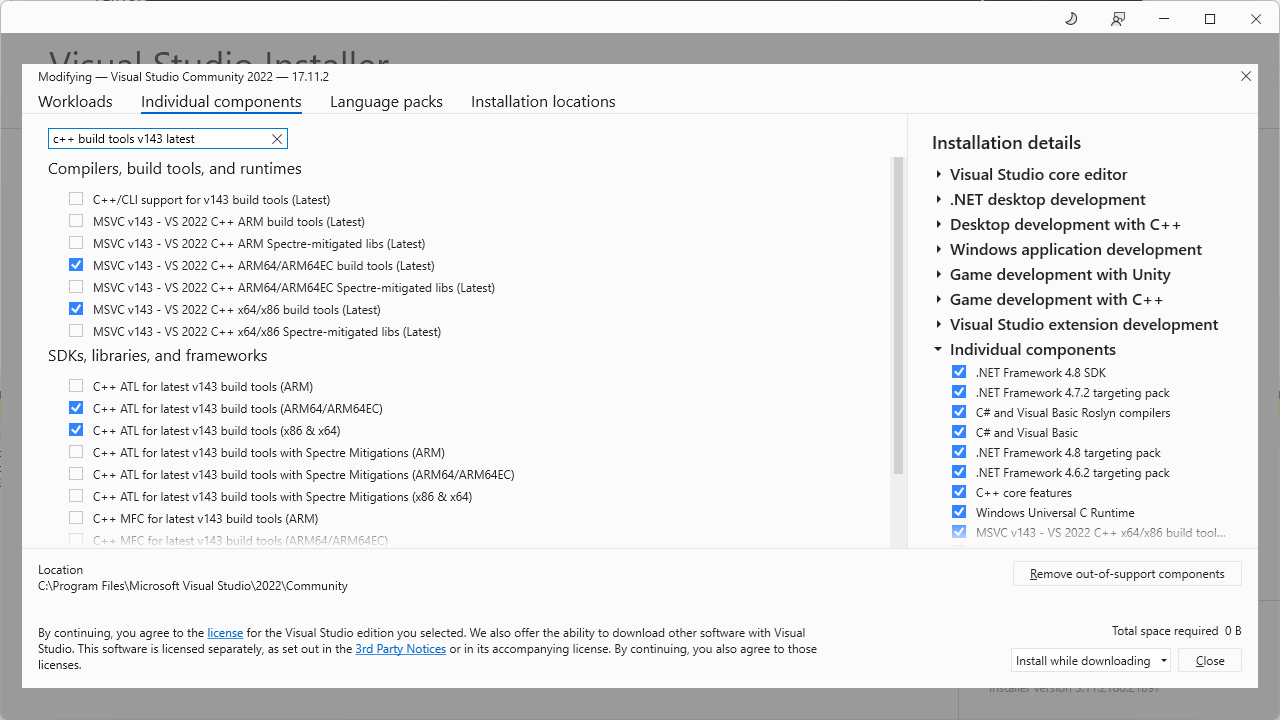Open the Language packs tab
The height and width of the screenshot is (720, 1280).
click(x=386, y=102)
